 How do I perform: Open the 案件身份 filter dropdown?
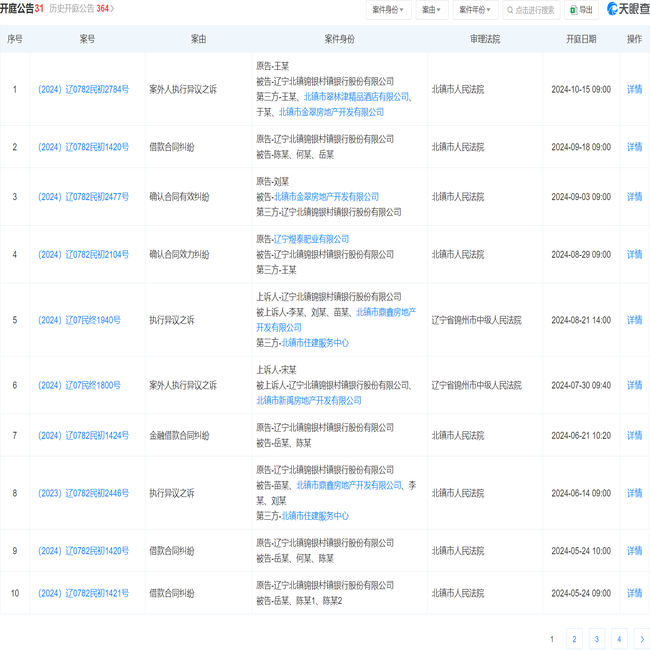(388, 10)
